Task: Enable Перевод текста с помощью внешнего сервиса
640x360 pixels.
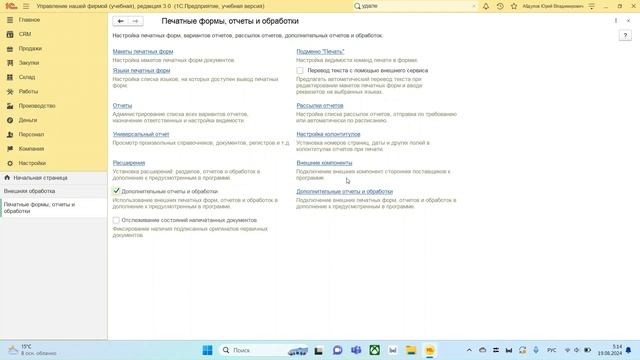Action: [300, 71]
